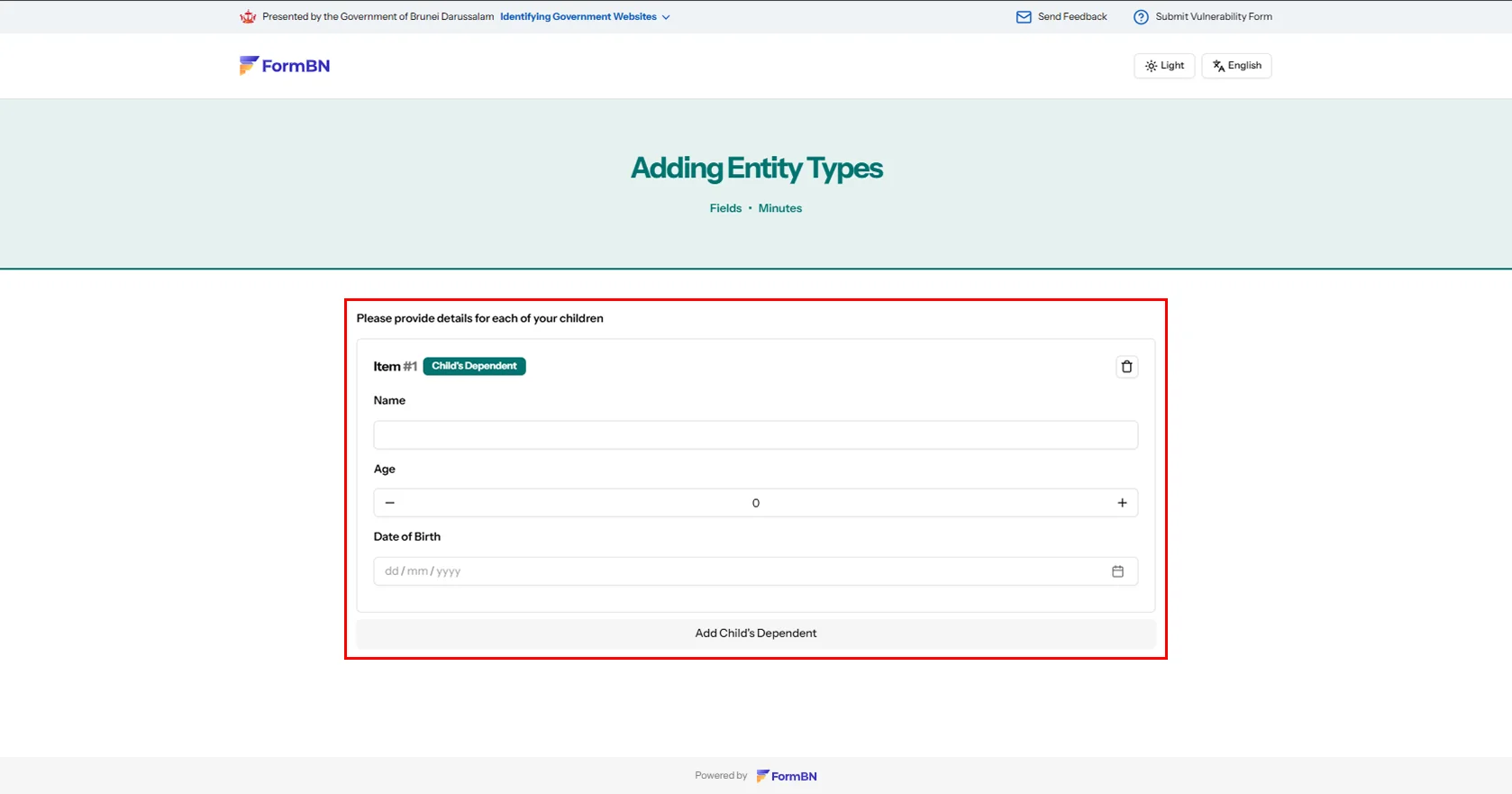Click the Item #1 heading

(395, 367)
